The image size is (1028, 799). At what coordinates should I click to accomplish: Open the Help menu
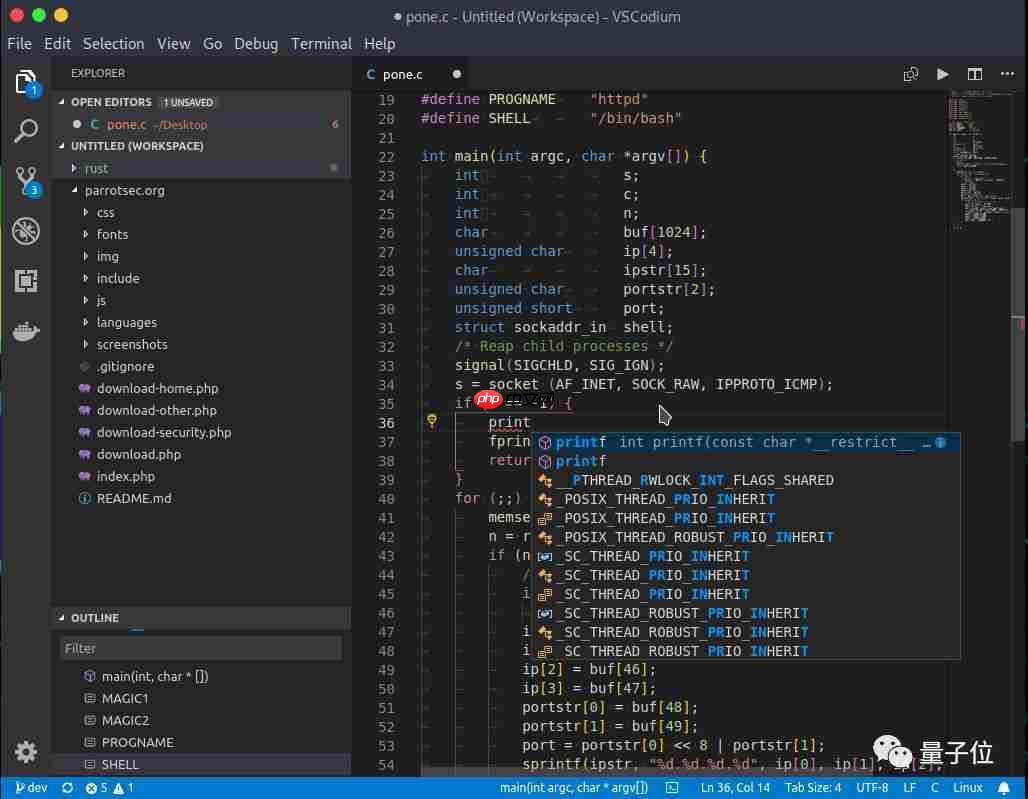[x=380, y=44]
